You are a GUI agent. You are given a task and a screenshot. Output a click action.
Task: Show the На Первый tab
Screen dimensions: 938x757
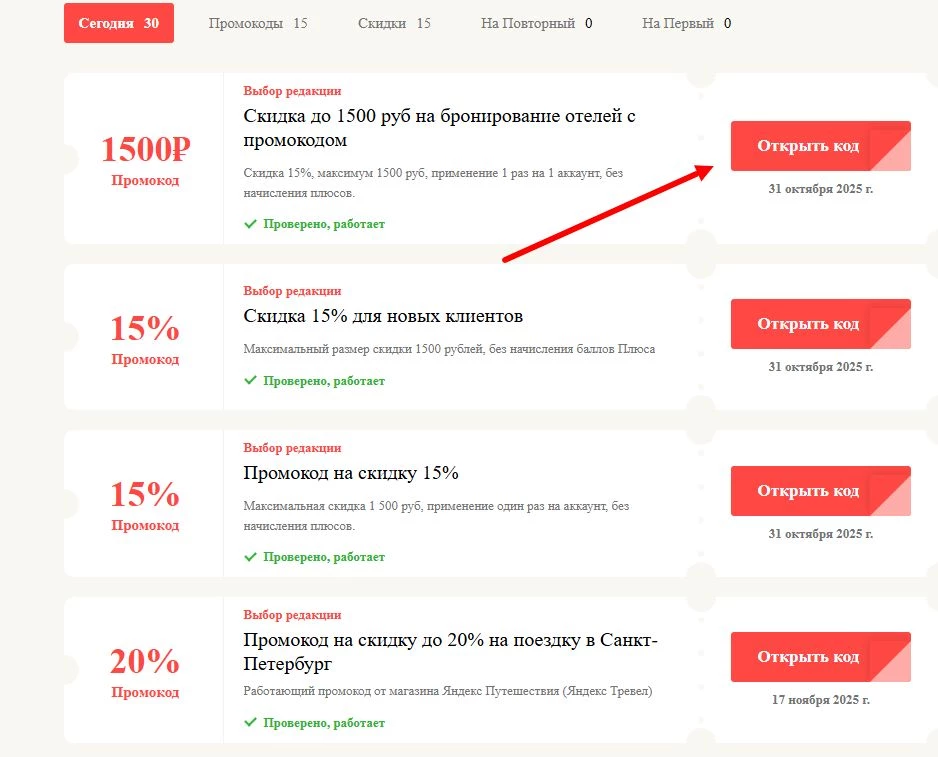(x=685, y=23)
